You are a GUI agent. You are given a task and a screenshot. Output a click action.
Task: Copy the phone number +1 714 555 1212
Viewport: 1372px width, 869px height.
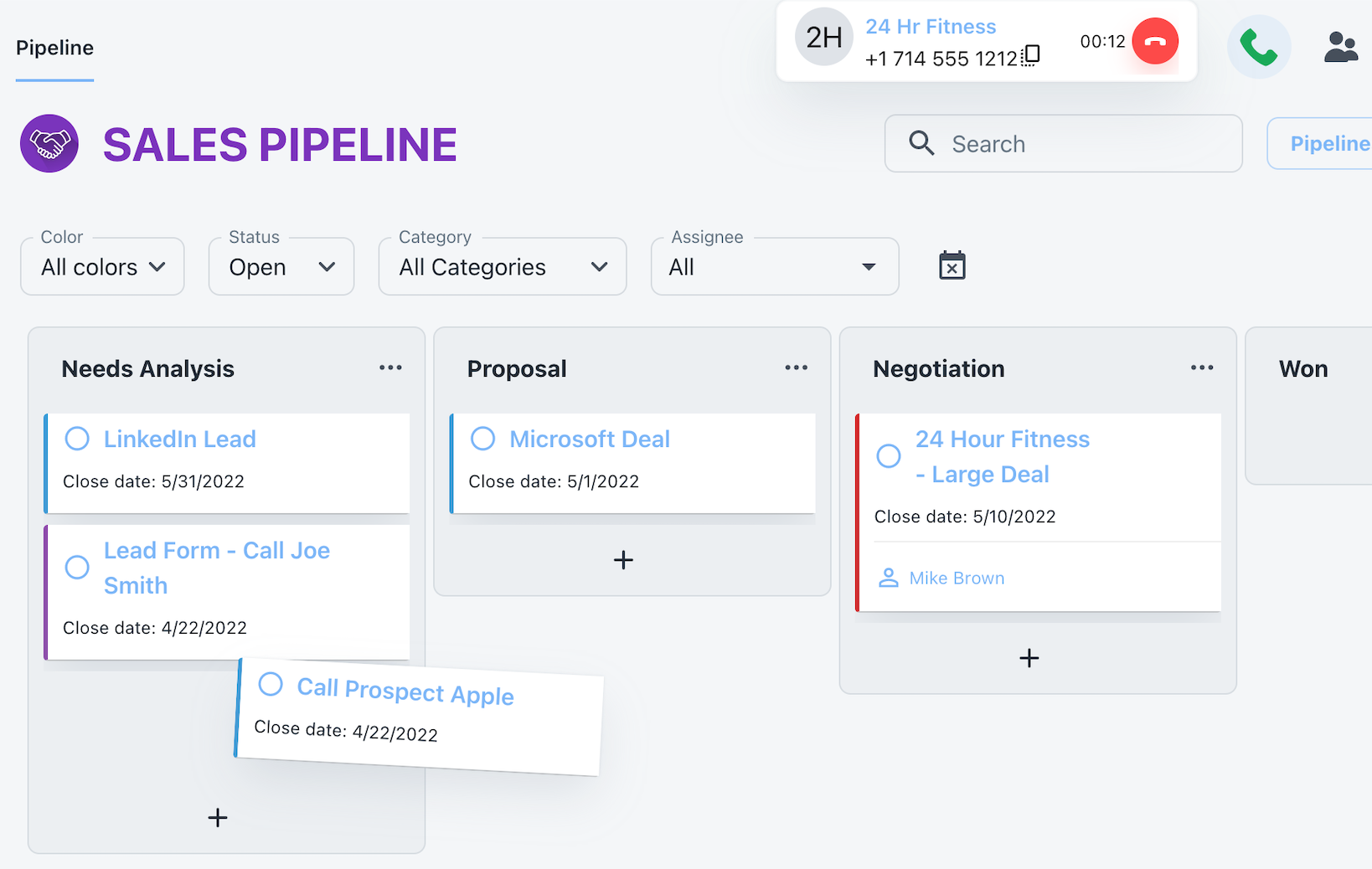click(1032, 56)
